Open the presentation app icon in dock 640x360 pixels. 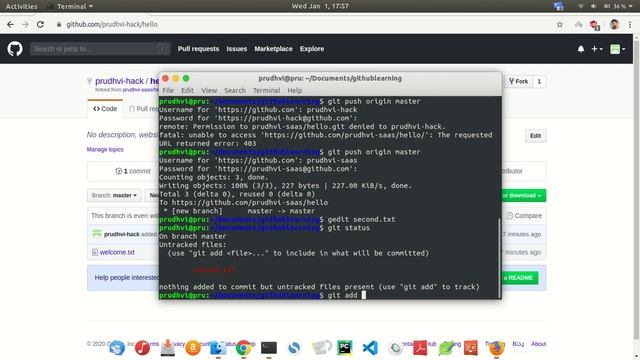pyautogui.click(x=471, y=348)
